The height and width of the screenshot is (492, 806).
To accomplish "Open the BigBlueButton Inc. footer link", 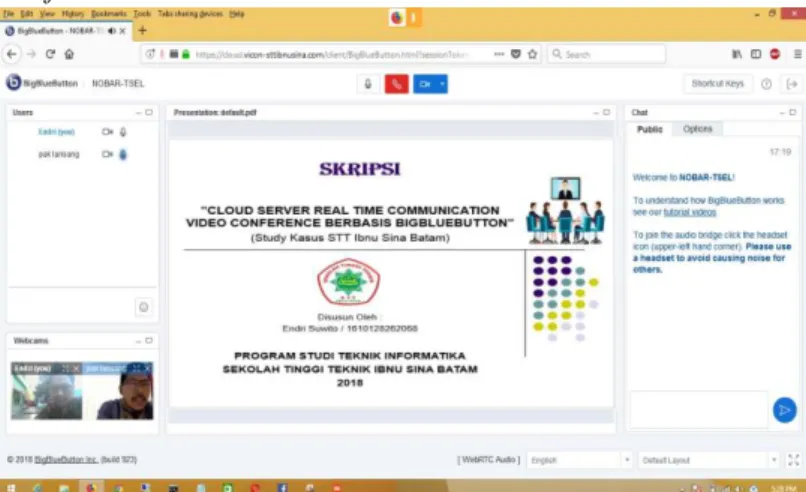I will [66, 460].
